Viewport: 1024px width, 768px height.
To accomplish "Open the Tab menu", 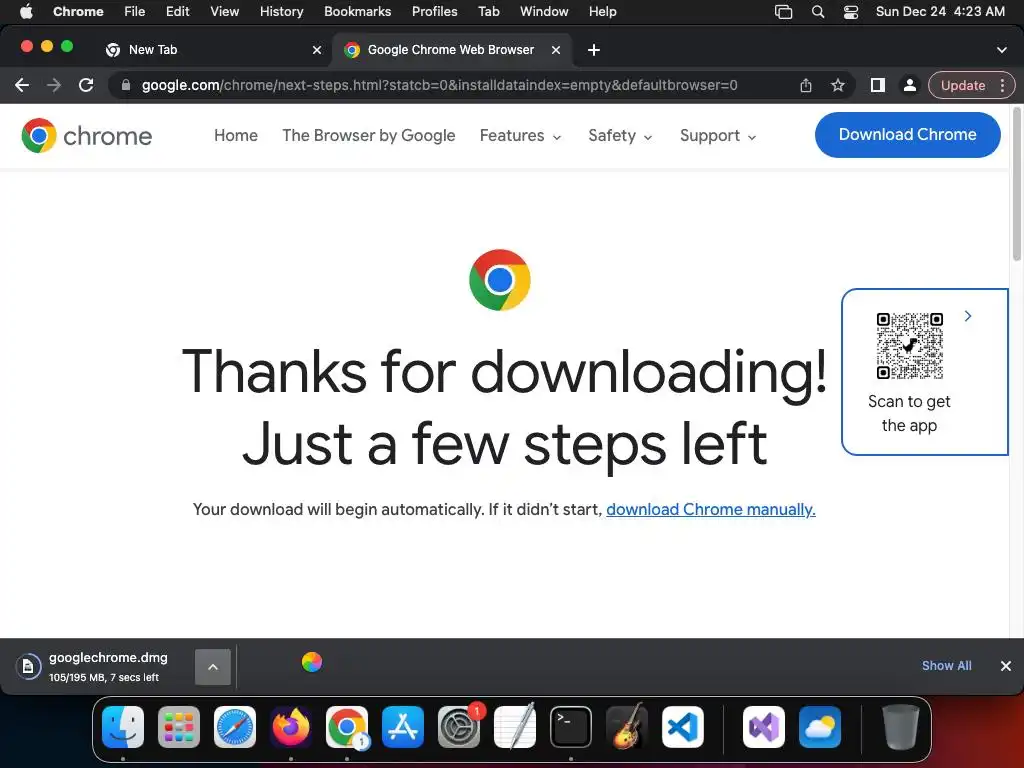I will (488, 11).
